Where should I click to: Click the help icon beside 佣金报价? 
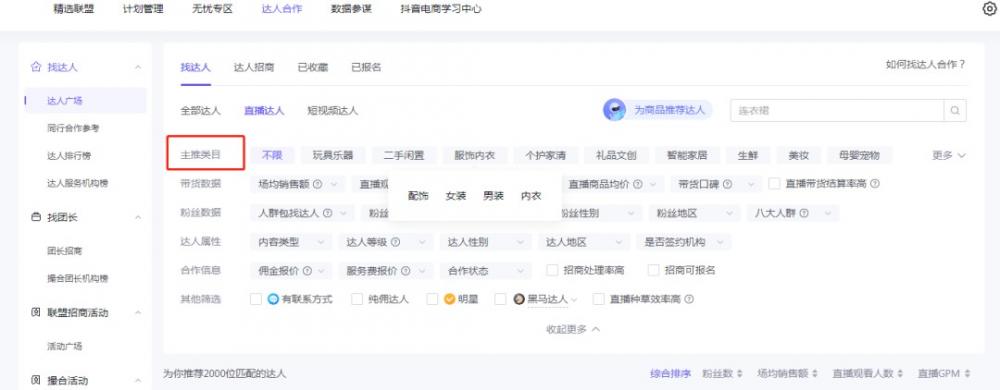tap(307, 271)
